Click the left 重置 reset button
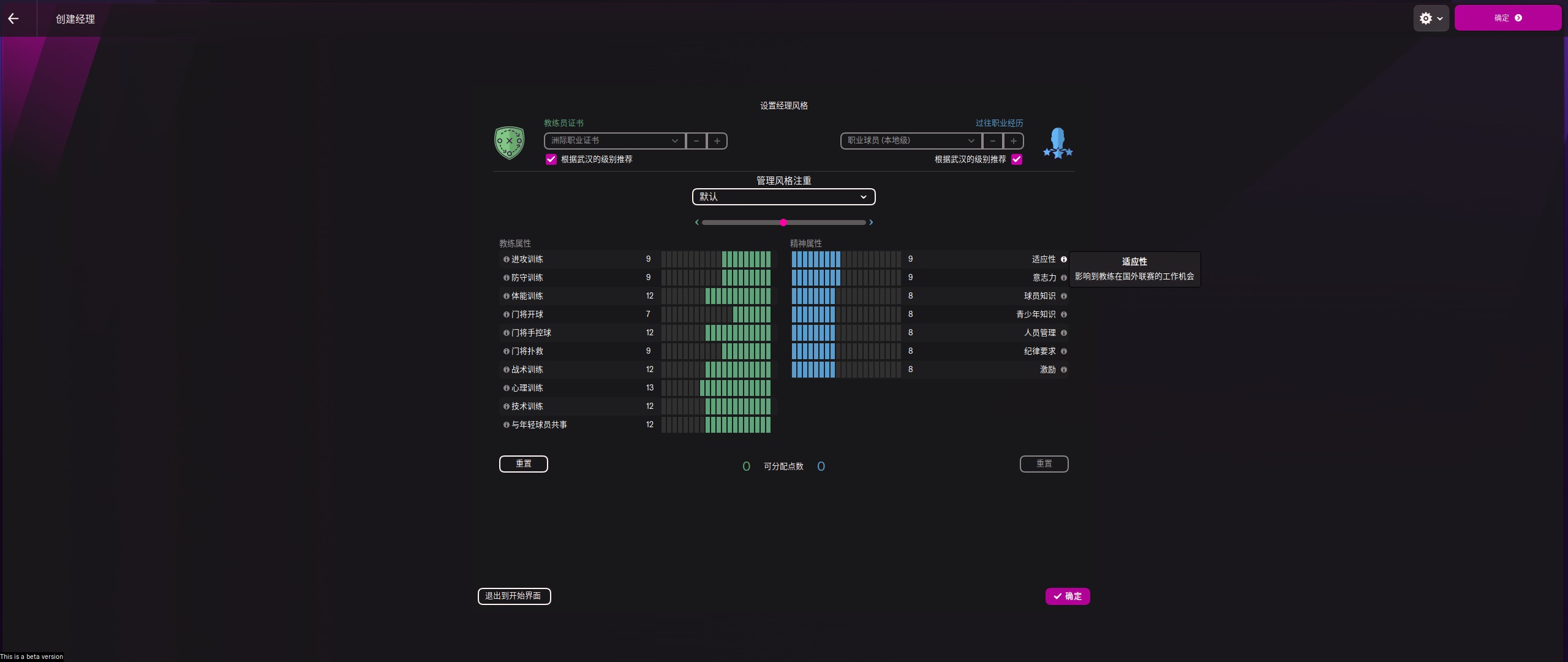The height and width of the screenshot is (662, 1568). pos(523,464)
